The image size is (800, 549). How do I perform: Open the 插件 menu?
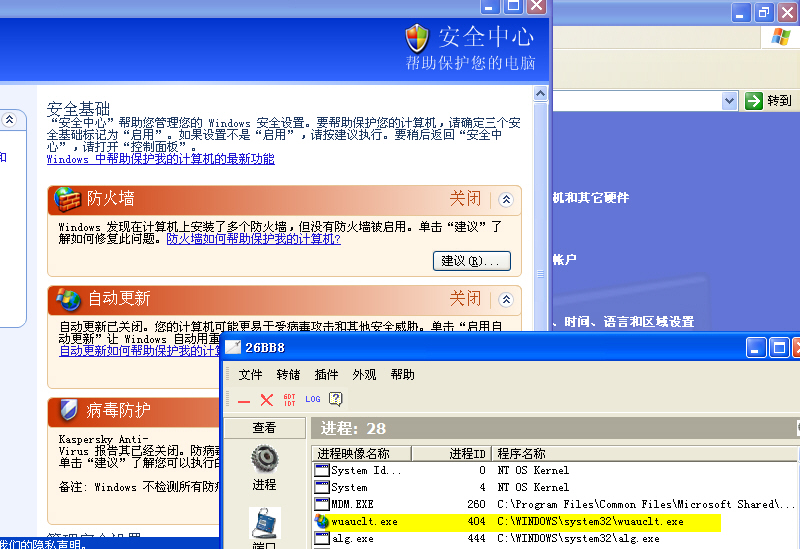point(327,375)
